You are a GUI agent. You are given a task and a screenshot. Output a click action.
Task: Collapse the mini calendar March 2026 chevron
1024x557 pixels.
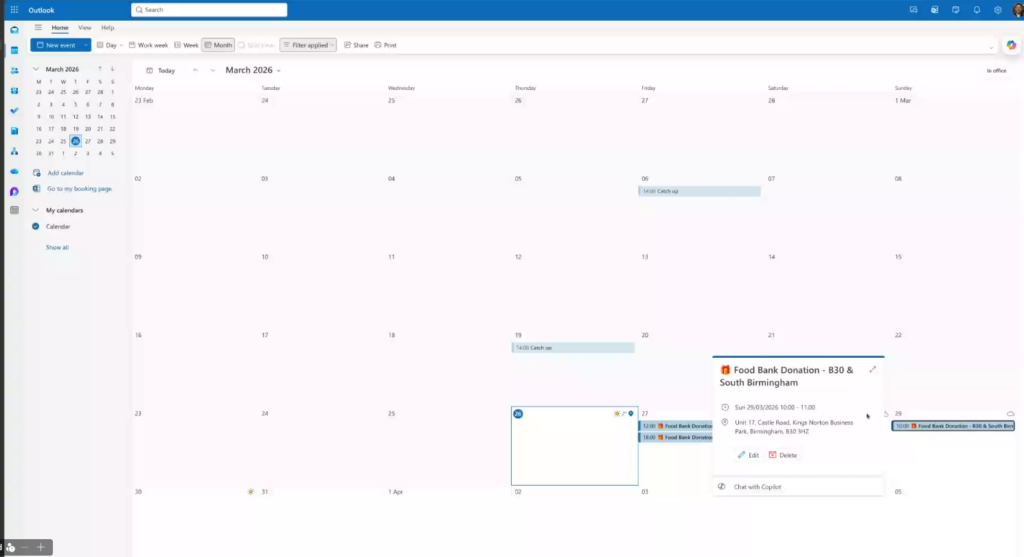[x=35, y=69]
